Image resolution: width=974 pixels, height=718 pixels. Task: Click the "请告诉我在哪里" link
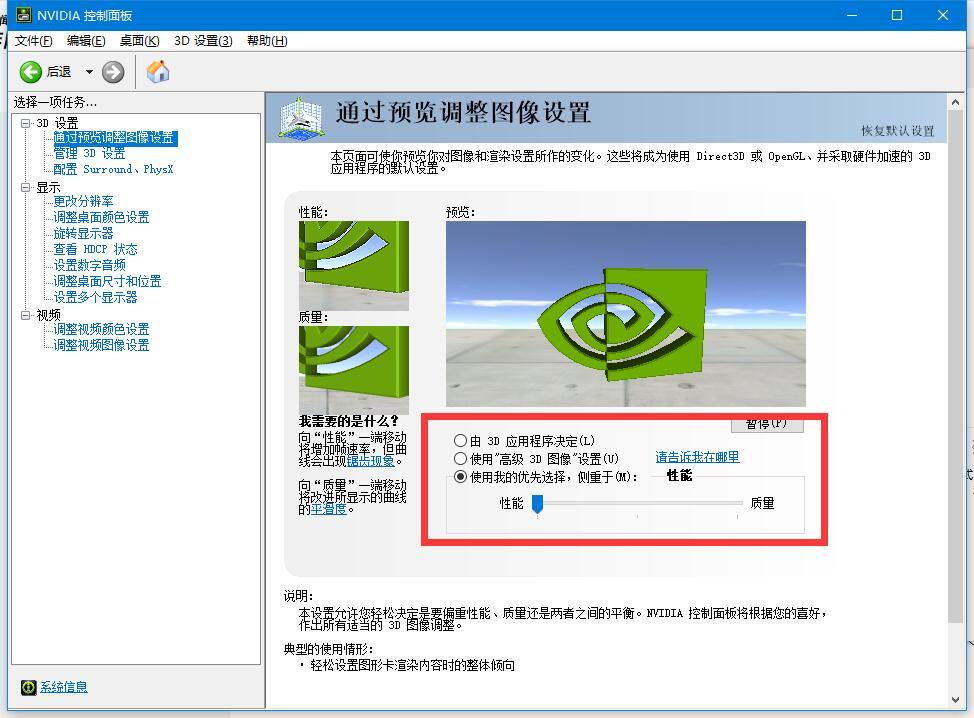click(x=696, y=458)
